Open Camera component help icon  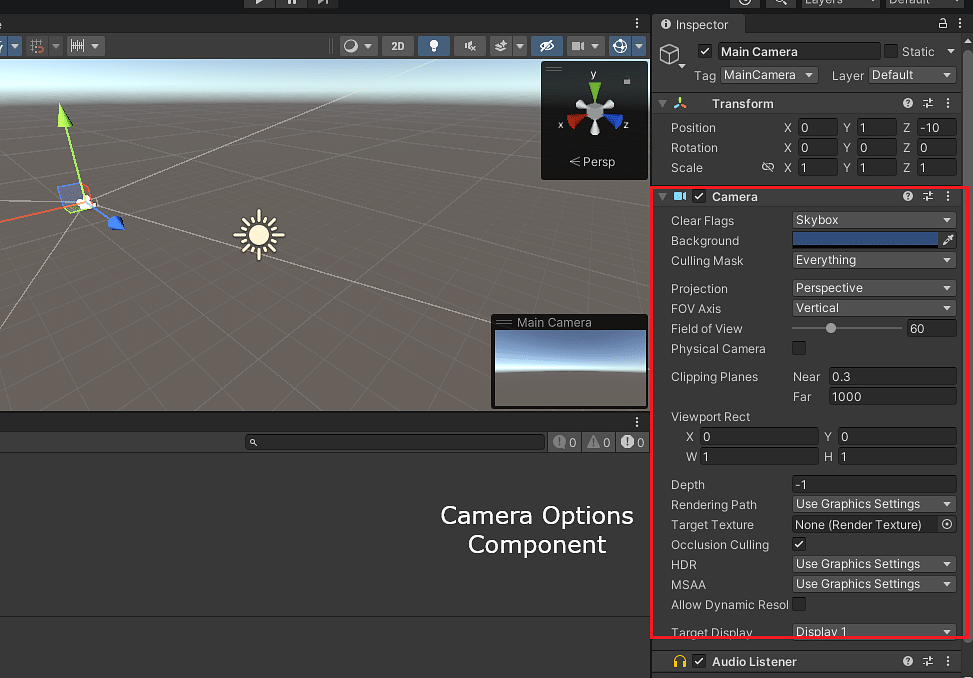click(x=908, y=196)
